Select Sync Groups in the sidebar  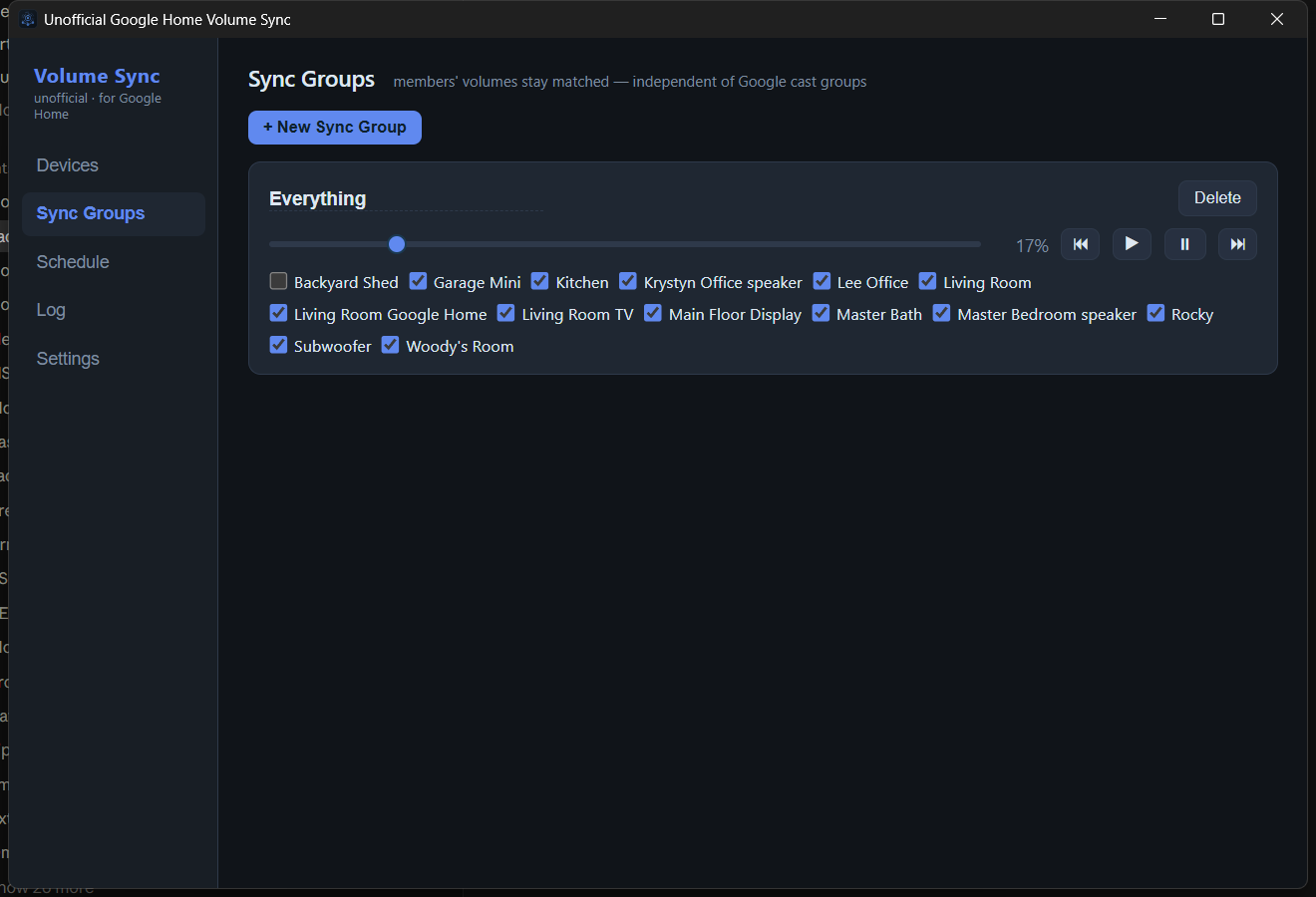point(114,213)
